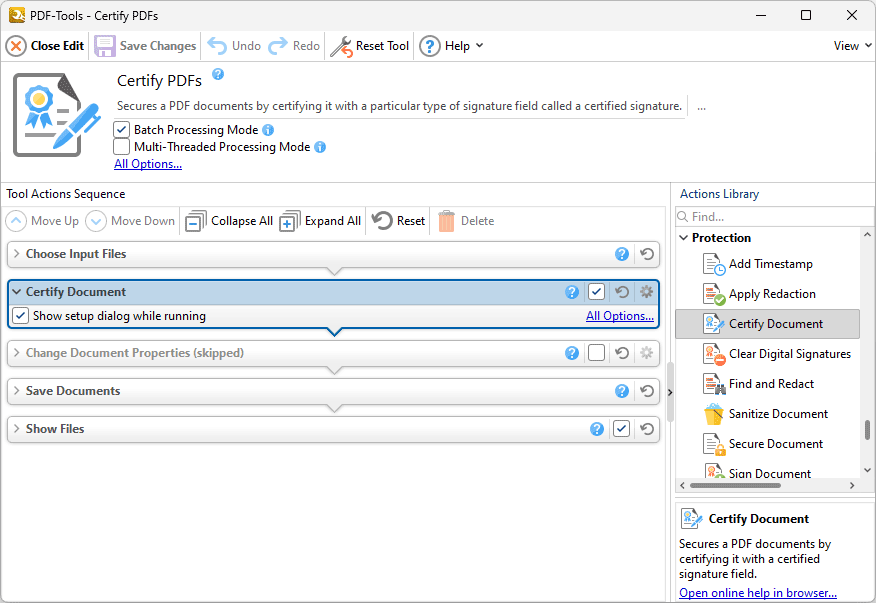Enable Multi-Threaded Processing Mode checkbox
The height and width of the screenshot is (603, 876).
(121, 147)
